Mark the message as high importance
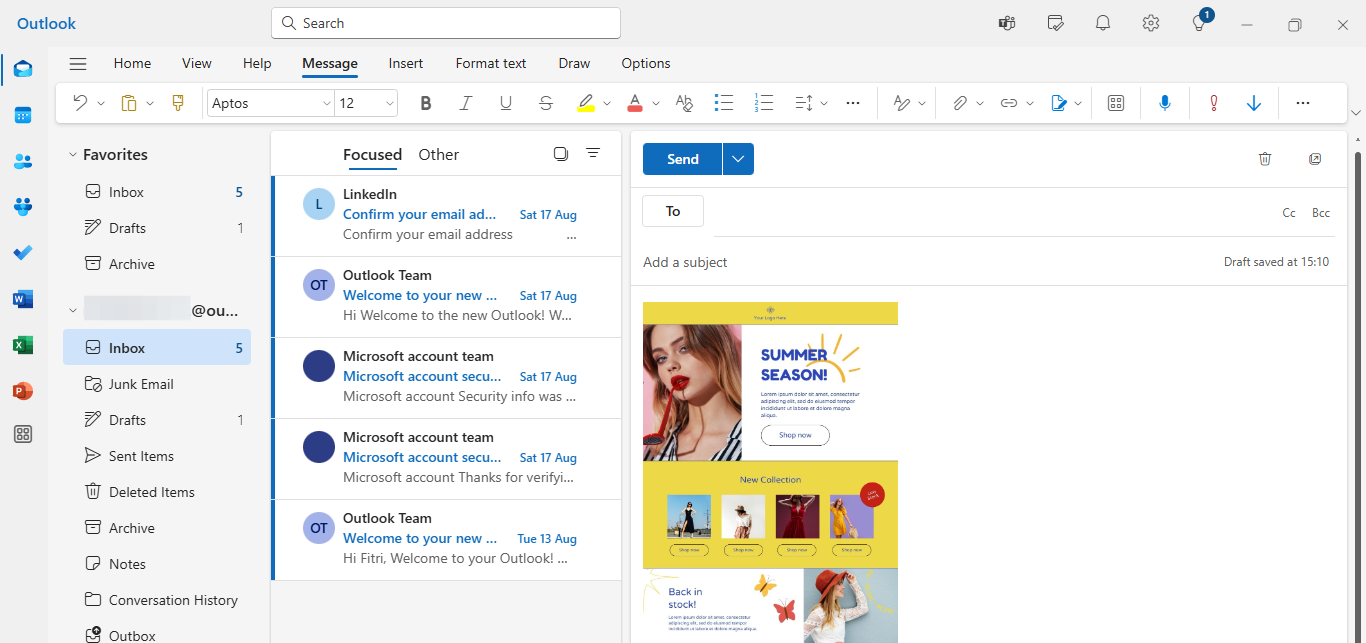 click(1213, 102)
